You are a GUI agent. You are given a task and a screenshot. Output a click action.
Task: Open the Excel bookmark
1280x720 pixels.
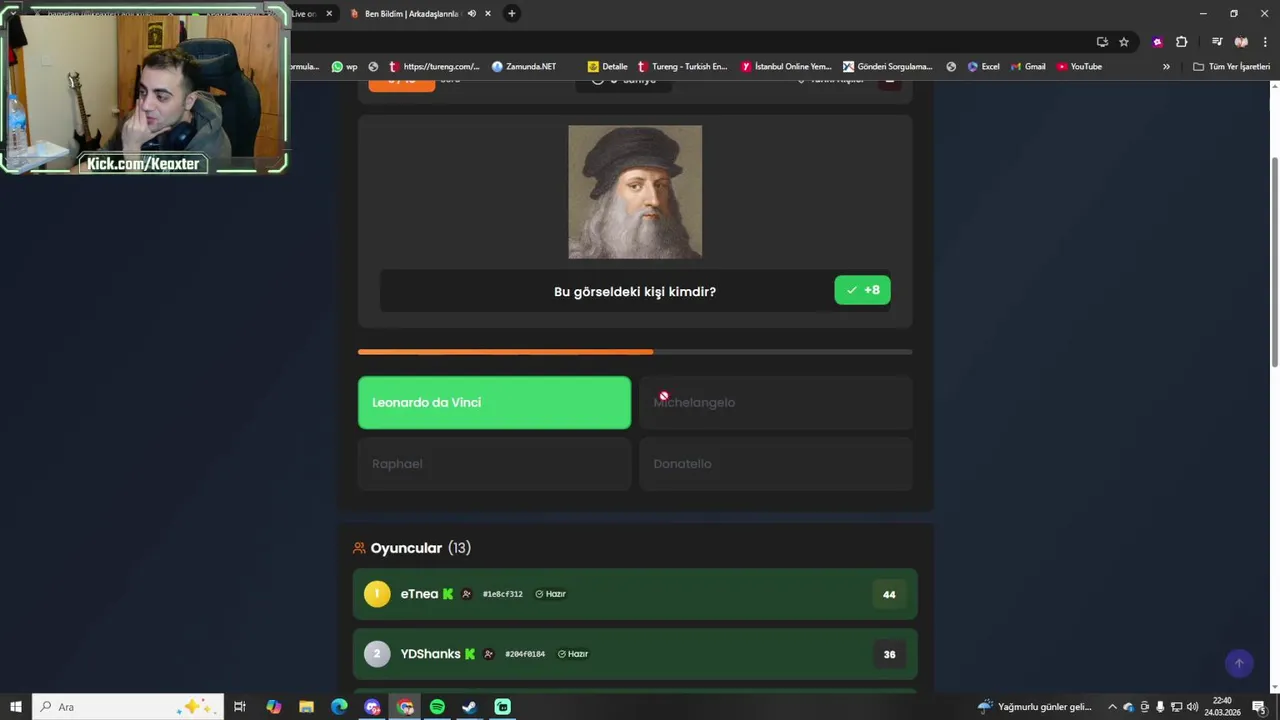(x=983, y=66)
